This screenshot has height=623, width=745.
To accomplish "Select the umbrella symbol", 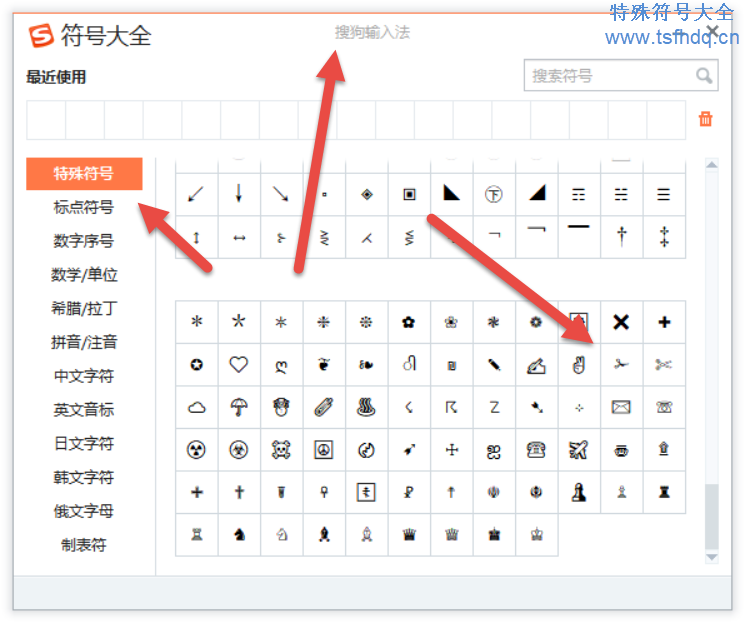I will click(x=239, y=407).
